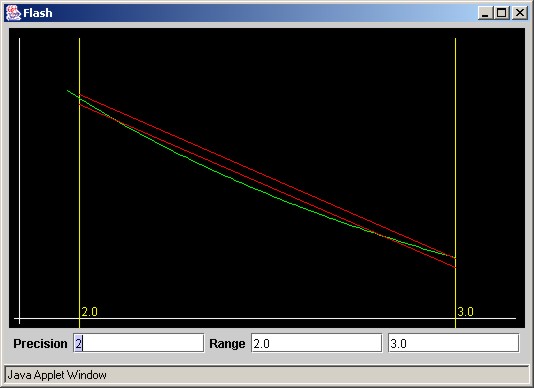The width and height of the screenshot is (534, 388).
Task: Click the Range start field showing 2.0
Action: point(316,343)
